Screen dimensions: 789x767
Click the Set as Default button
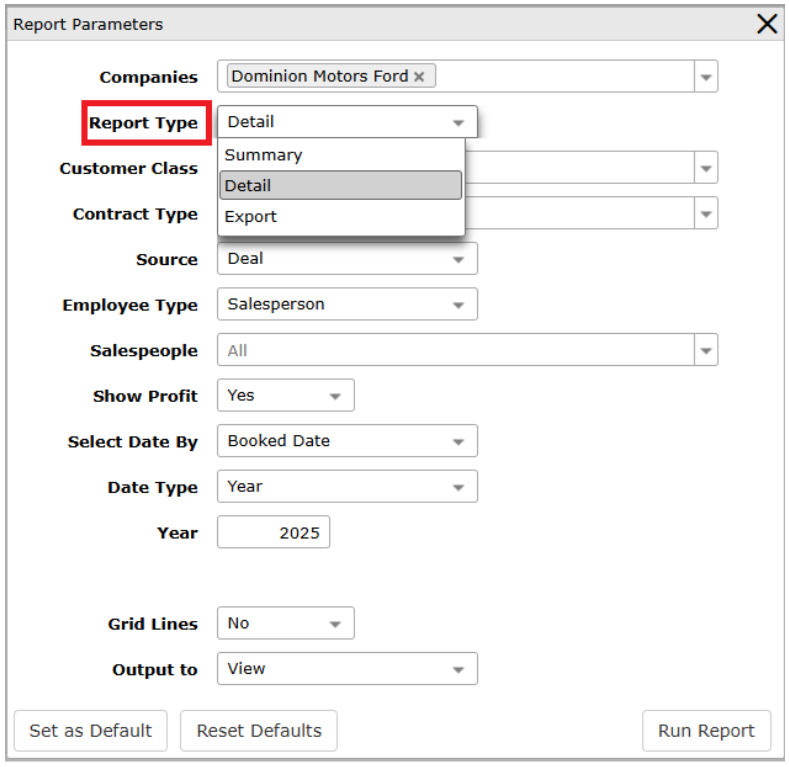(91, 731)
